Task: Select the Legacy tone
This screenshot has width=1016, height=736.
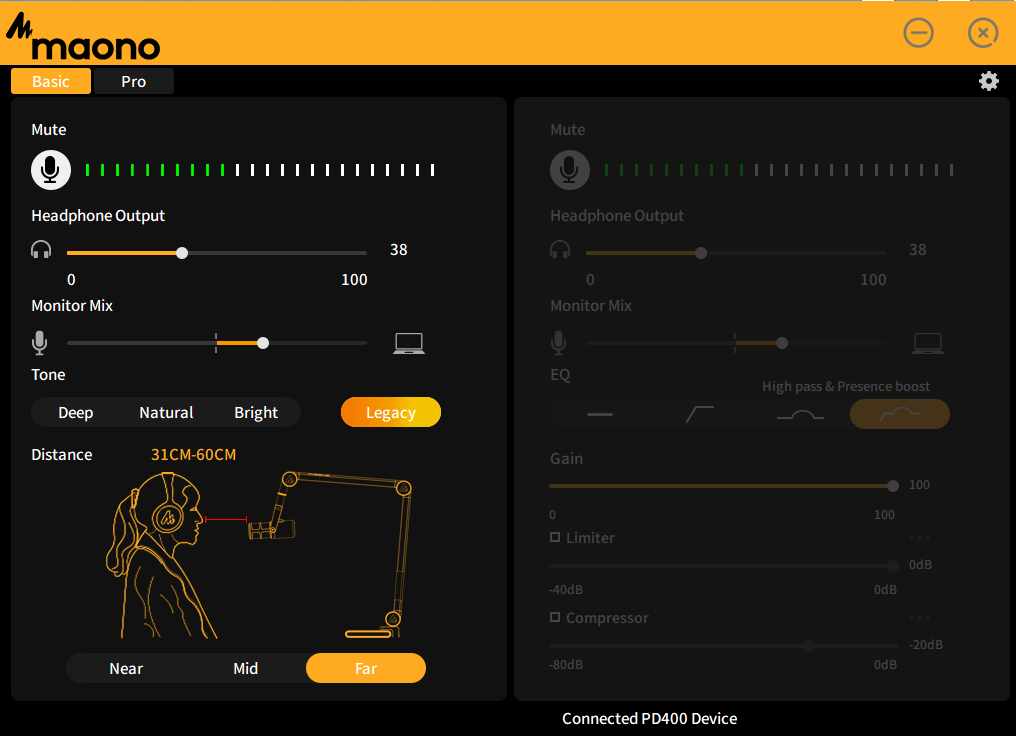Action: point(390,412)
